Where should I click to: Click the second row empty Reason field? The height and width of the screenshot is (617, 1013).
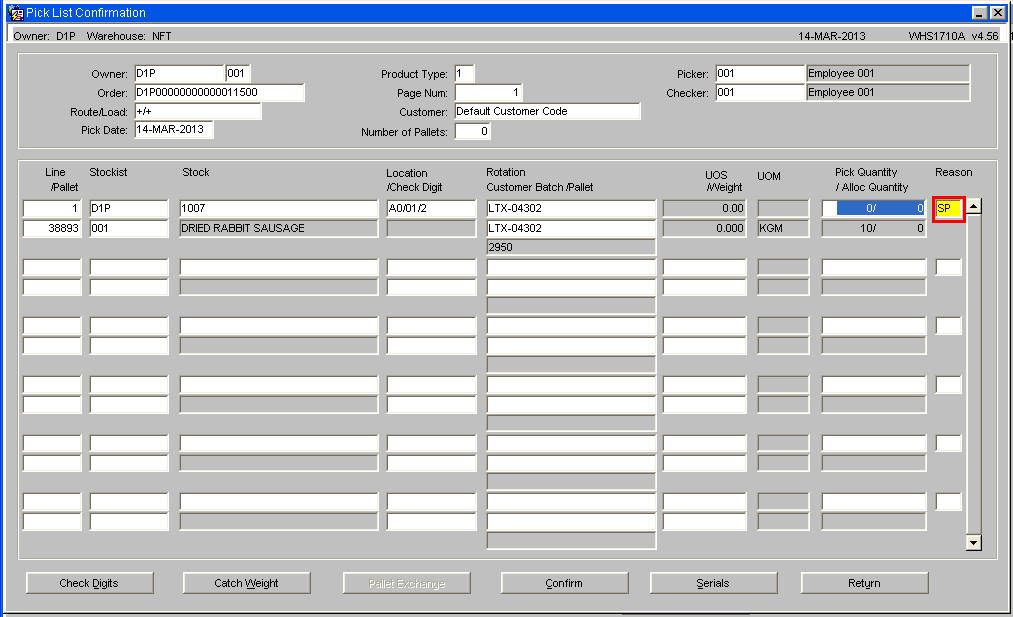(948, 267)
